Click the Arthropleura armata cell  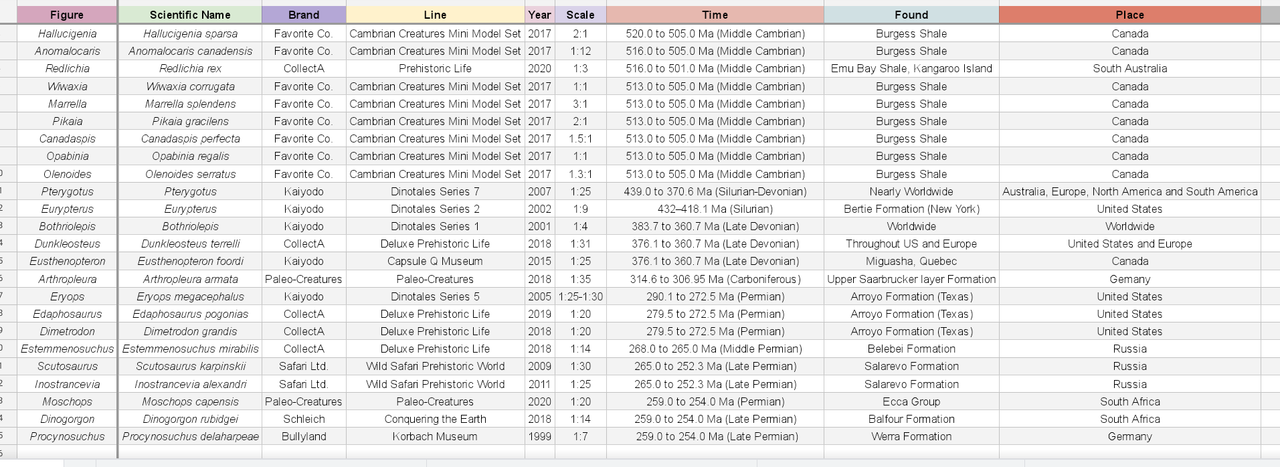click(x=190, y=279)
